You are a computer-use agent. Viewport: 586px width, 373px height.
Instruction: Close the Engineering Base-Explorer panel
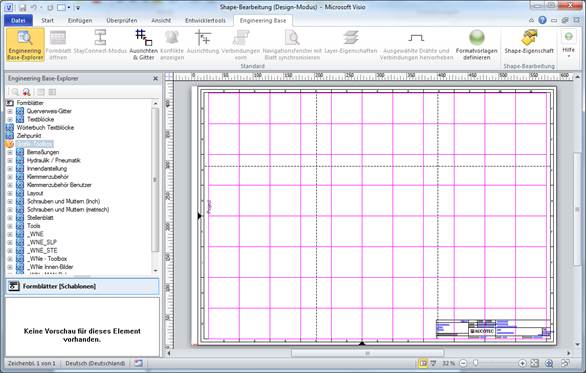point(155,78)
